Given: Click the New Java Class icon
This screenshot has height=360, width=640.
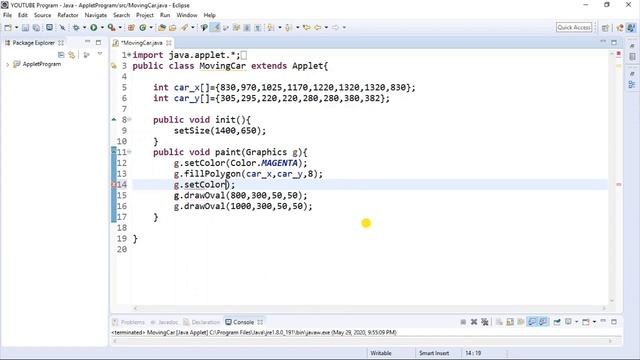Looking at the screenshot, I should tap(142, 27).
